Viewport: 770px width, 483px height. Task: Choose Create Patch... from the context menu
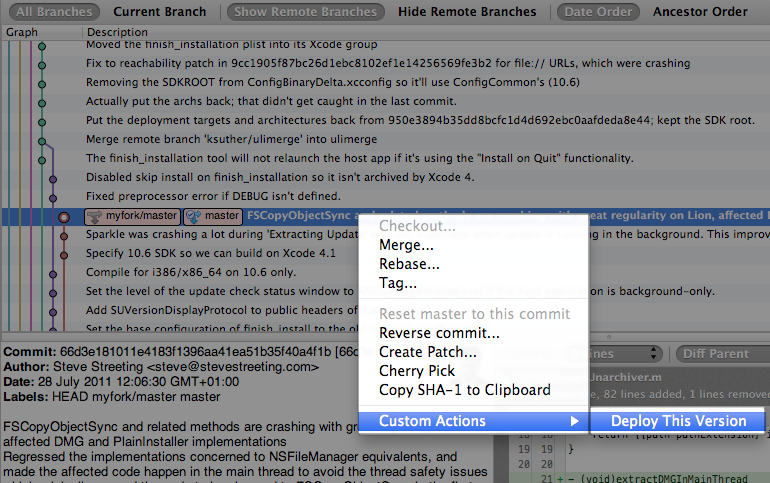point(428,352)
